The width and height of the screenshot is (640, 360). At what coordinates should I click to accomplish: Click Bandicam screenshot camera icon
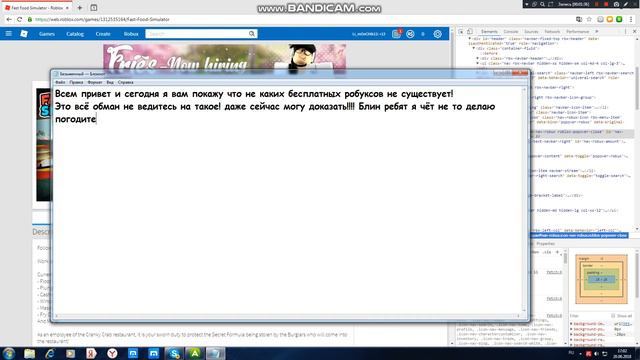(616, 4)
